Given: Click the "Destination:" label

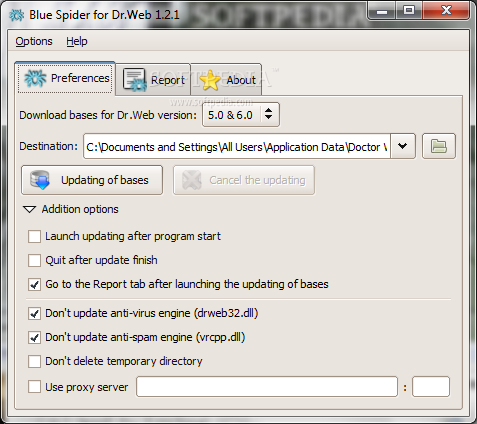Looking at the screenshot, I should point(48,146).
